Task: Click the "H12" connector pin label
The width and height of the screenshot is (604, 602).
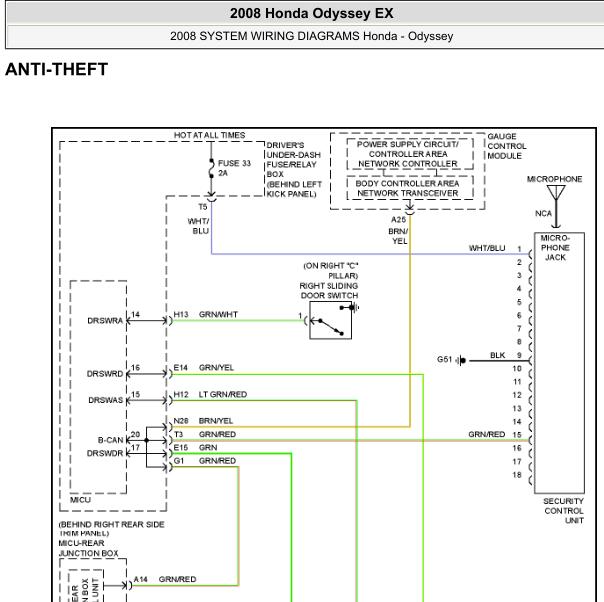Action: coord(181,394)
